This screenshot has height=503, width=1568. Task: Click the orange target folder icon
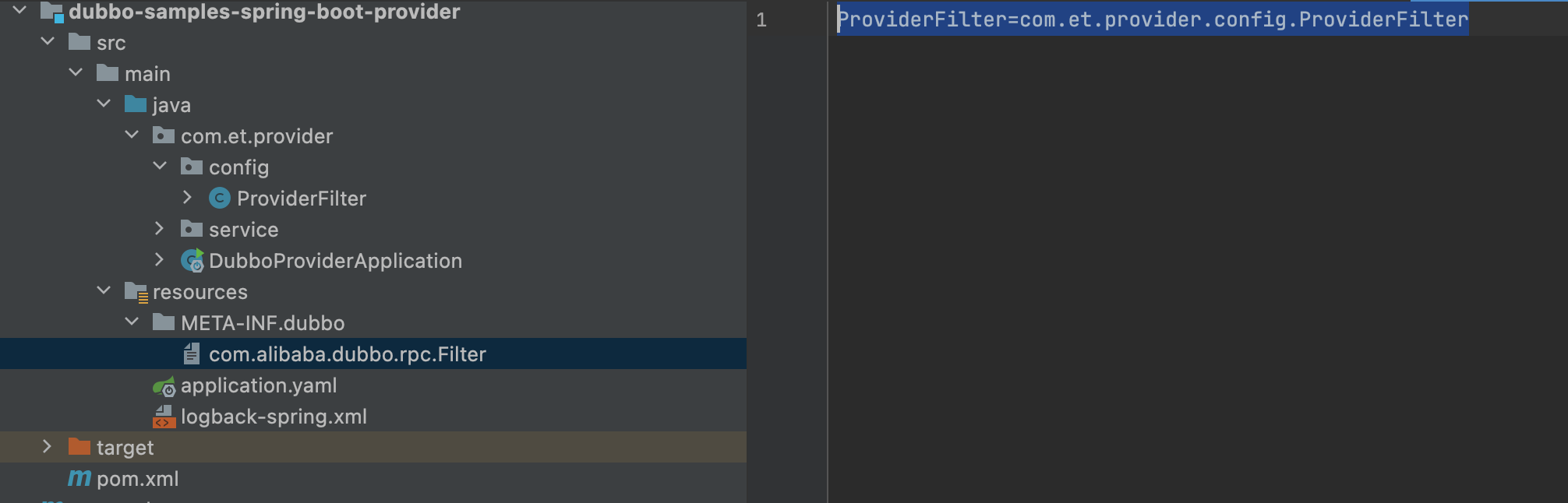pos(79,447)
